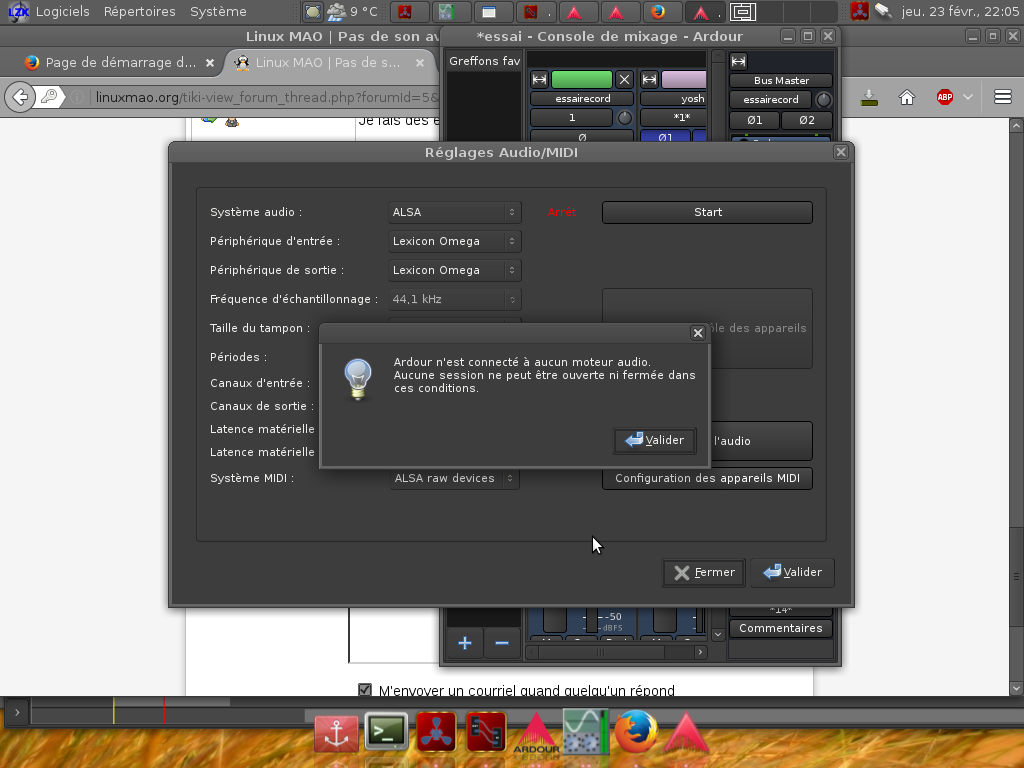Expand the Adblock Plus dropdown arrow

point(968,97)
